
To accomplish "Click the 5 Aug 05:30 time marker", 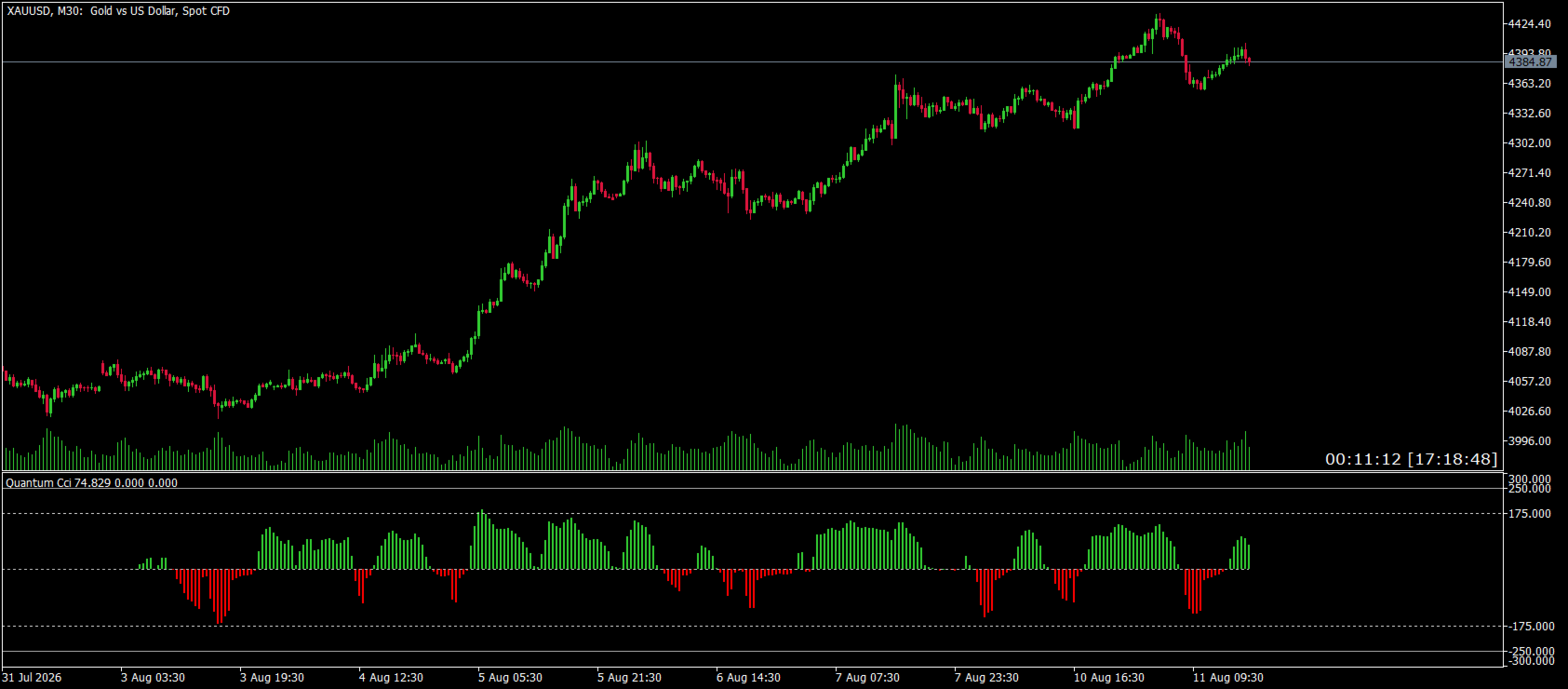I will (x=510, y=677).
